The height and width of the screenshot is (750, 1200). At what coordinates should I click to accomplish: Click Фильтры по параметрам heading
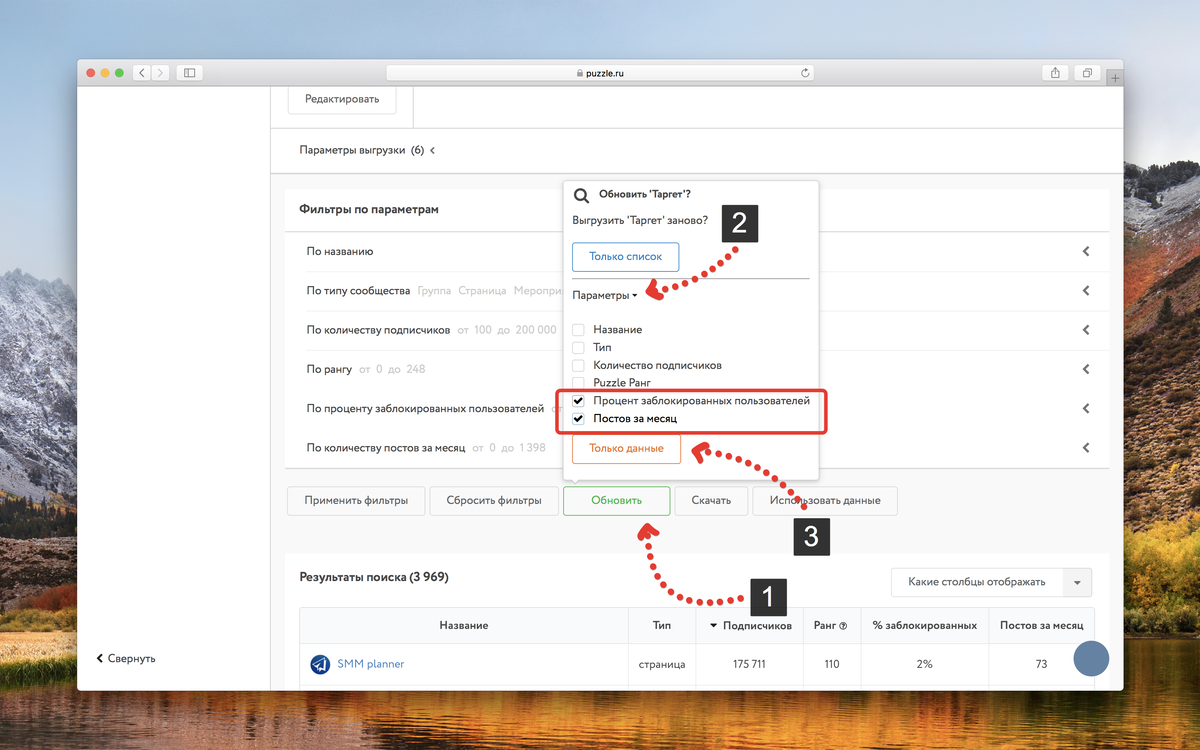point(369,210)
